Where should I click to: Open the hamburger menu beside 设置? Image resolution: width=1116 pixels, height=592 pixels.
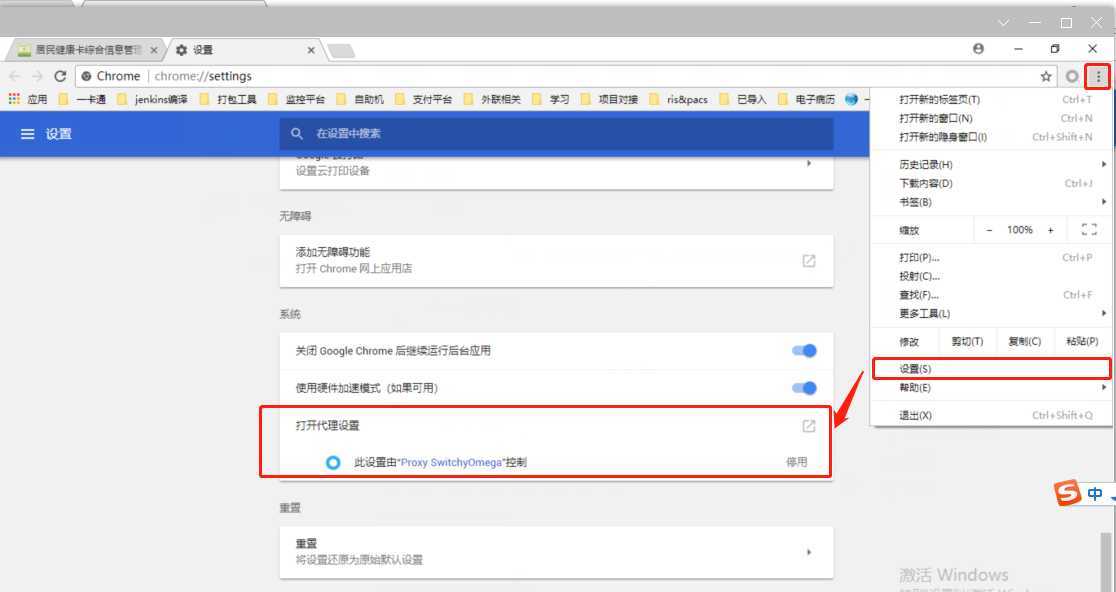(x=28, y=134)
